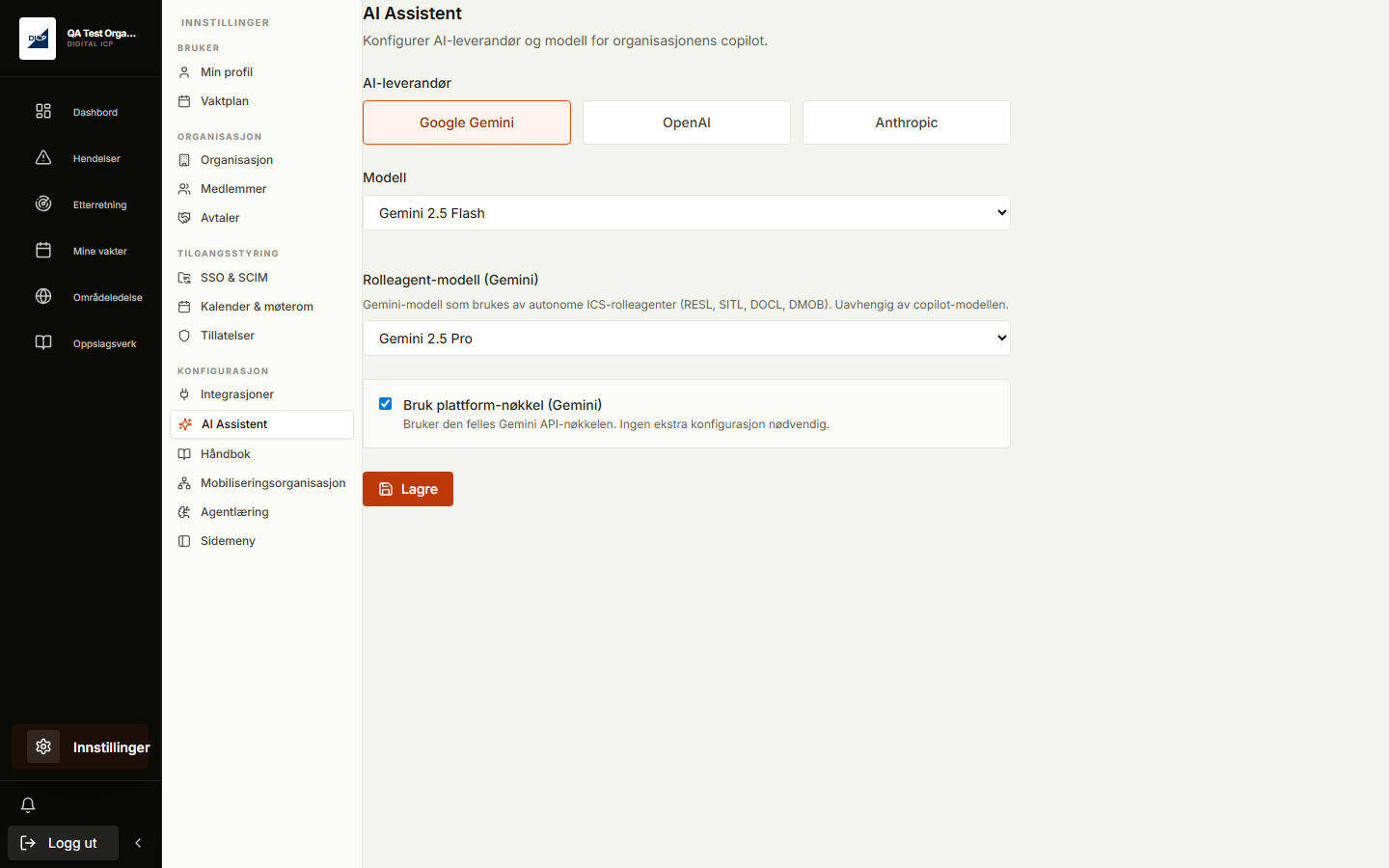Open the Organisasjon settings page

[x=261, y=160]
